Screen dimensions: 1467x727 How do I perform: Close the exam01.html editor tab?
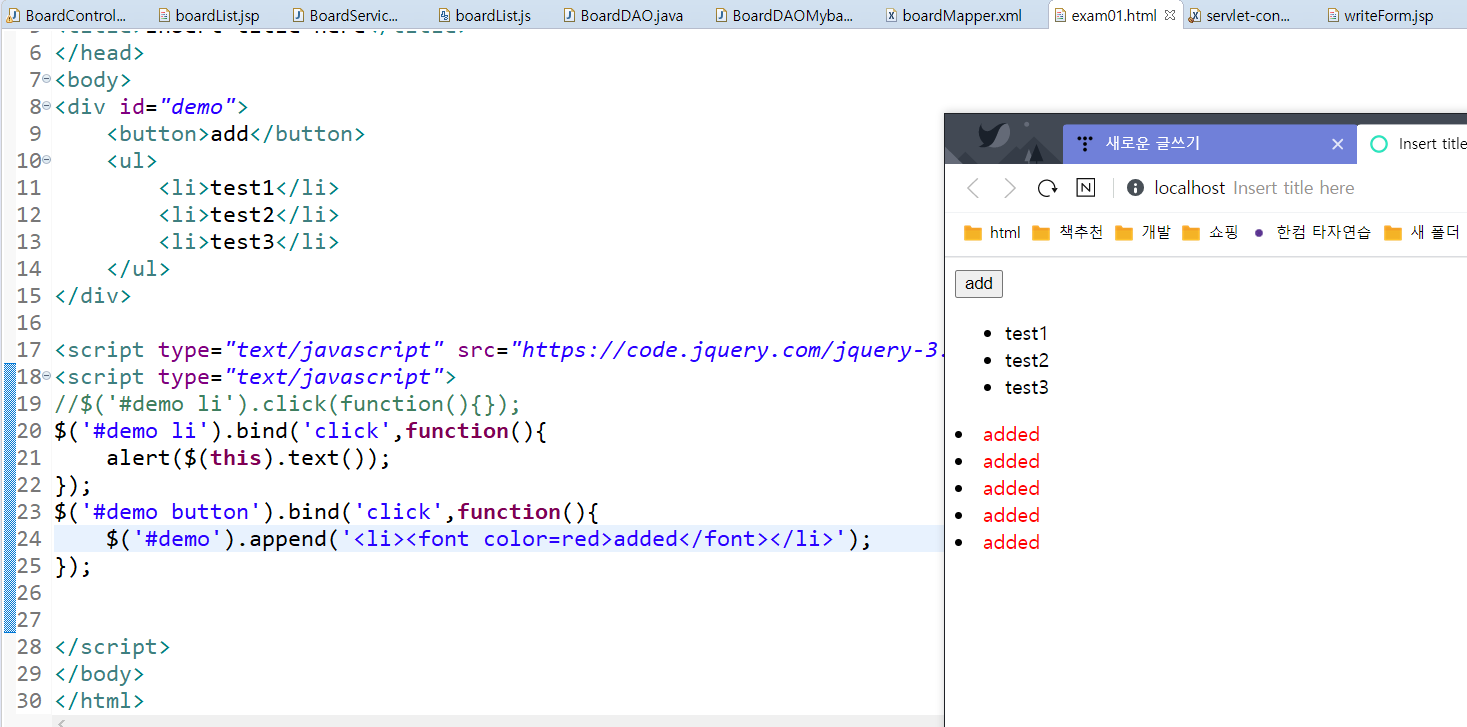(1170, 15)
